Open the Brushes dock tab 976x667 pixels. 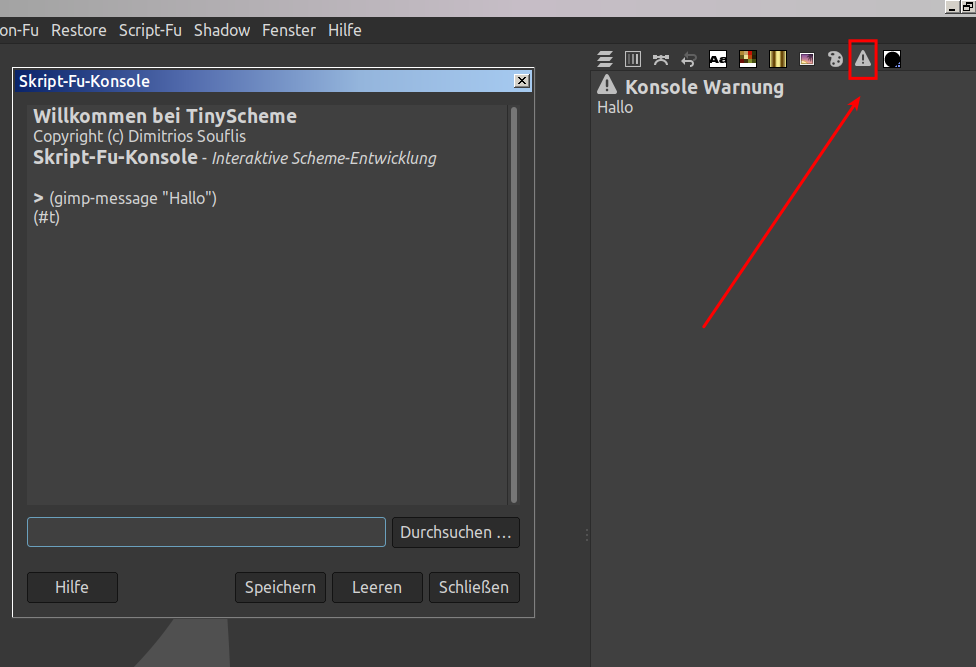892,59
